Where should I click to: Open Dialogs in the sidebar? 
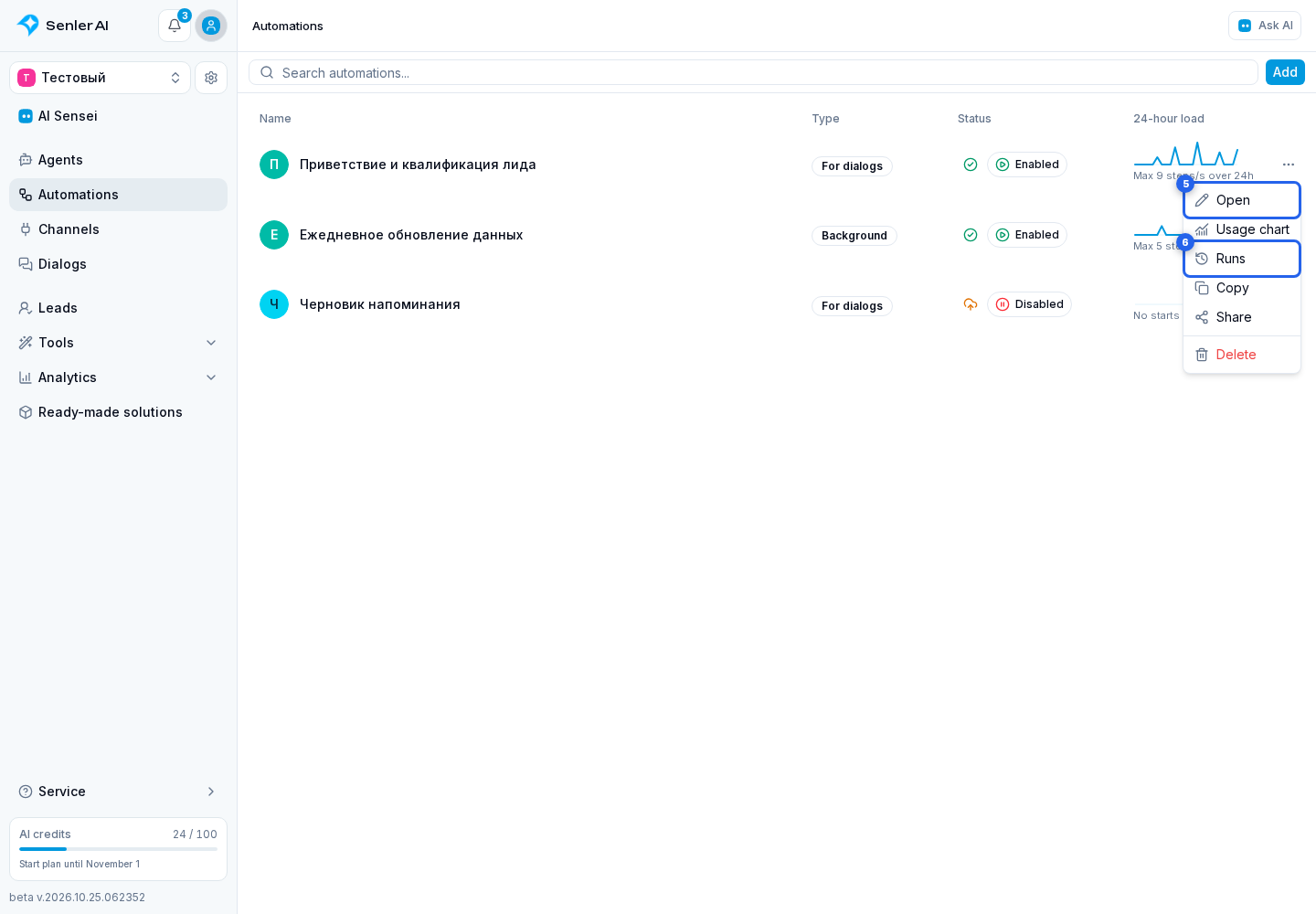coord(118,264)
